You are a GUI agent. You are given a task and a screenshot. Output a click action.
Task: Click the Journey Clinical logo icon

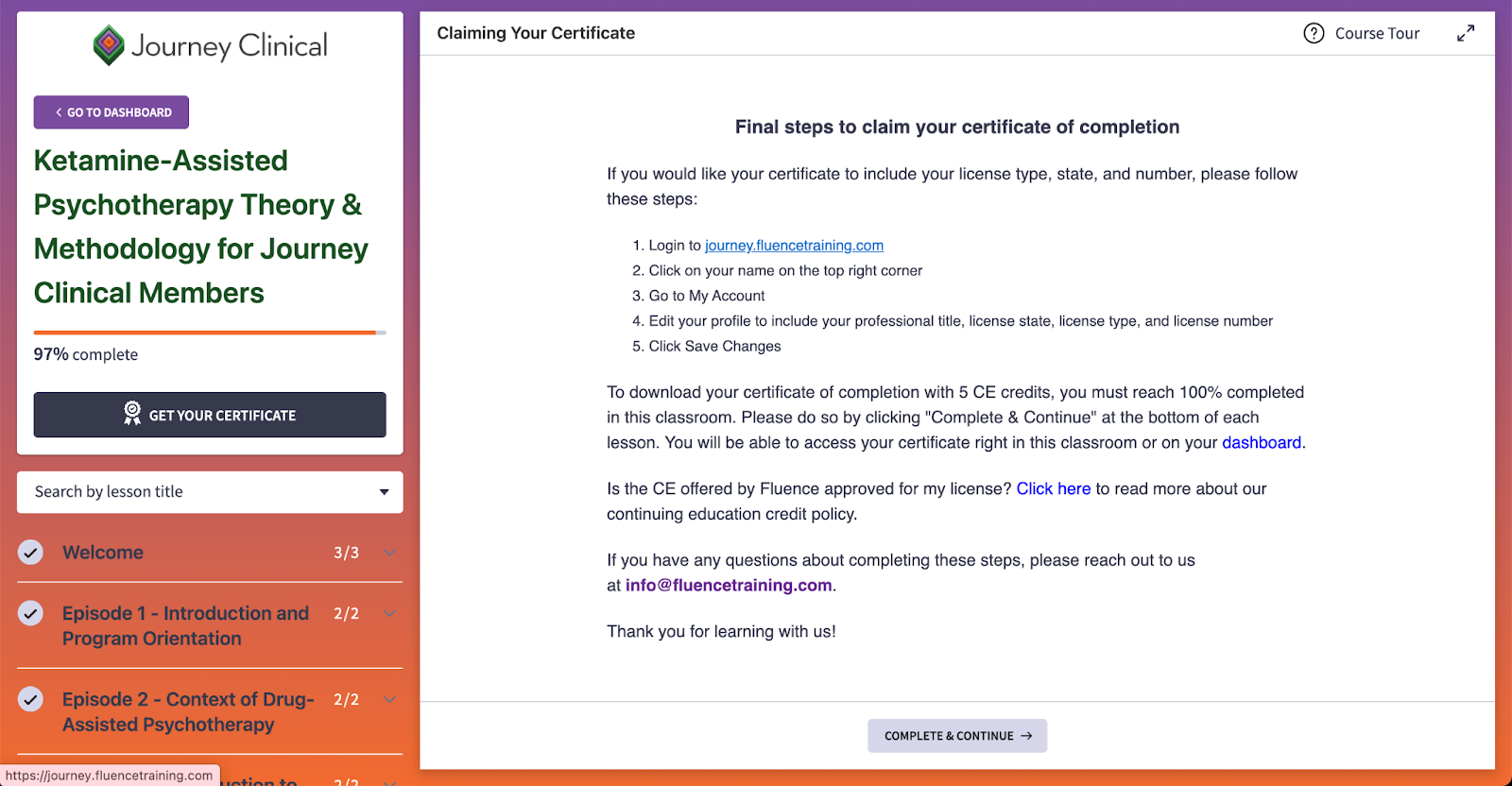click(x=110, y=44)
